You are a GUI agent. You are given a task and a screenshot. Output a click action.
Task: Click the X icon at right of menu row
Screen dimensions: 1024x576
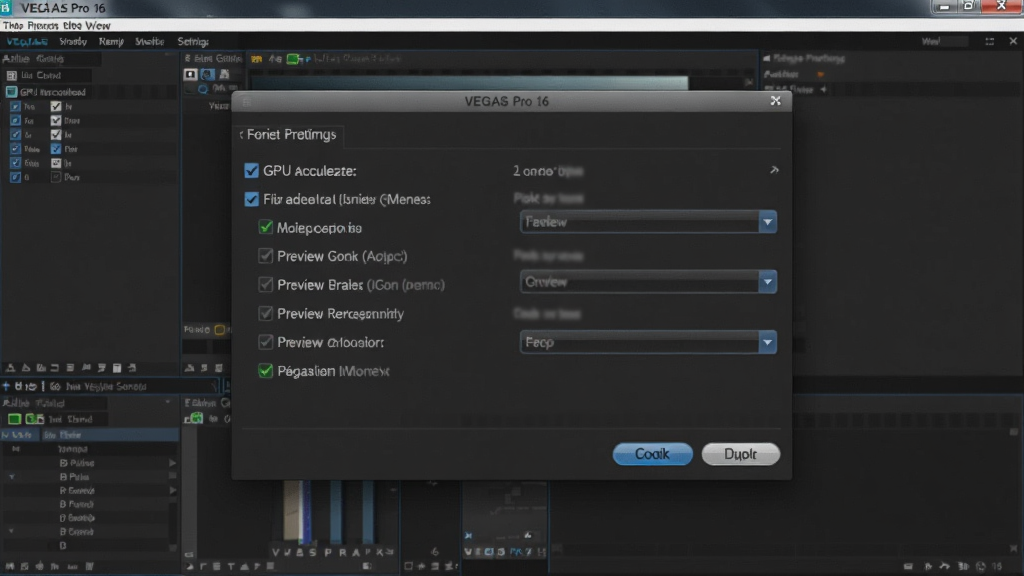1013,41
